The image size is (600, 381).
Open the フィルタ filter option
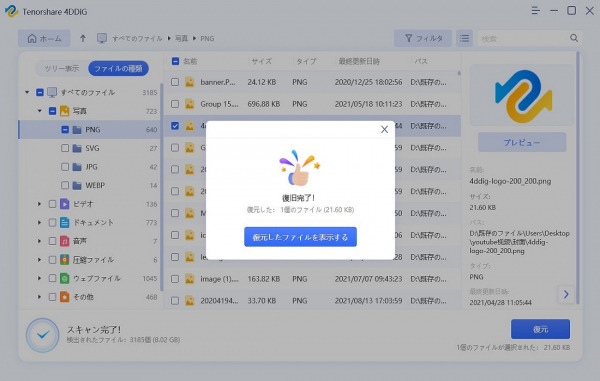pos(423,38)
